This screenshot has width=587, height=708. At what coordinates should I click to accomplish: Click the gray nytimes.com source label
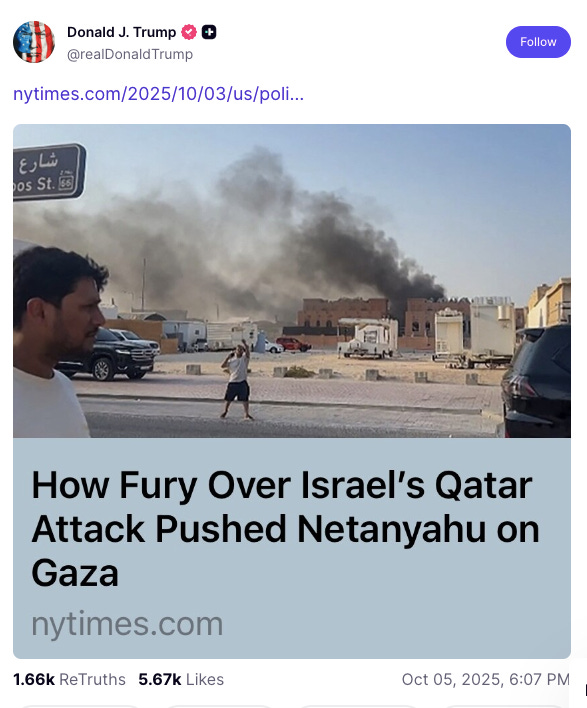pos(127,624)
